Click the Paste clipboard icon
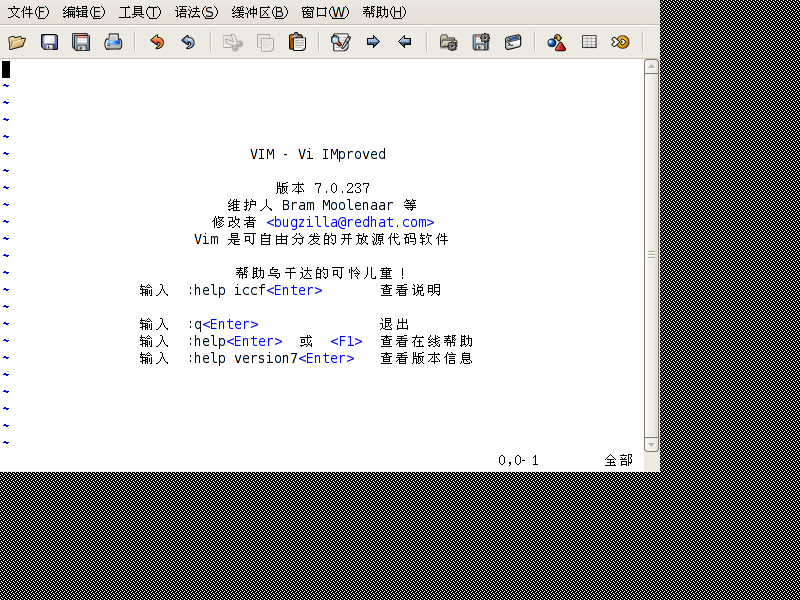The width and height of the screenshot is (800, 600). (x=297, y=42)
